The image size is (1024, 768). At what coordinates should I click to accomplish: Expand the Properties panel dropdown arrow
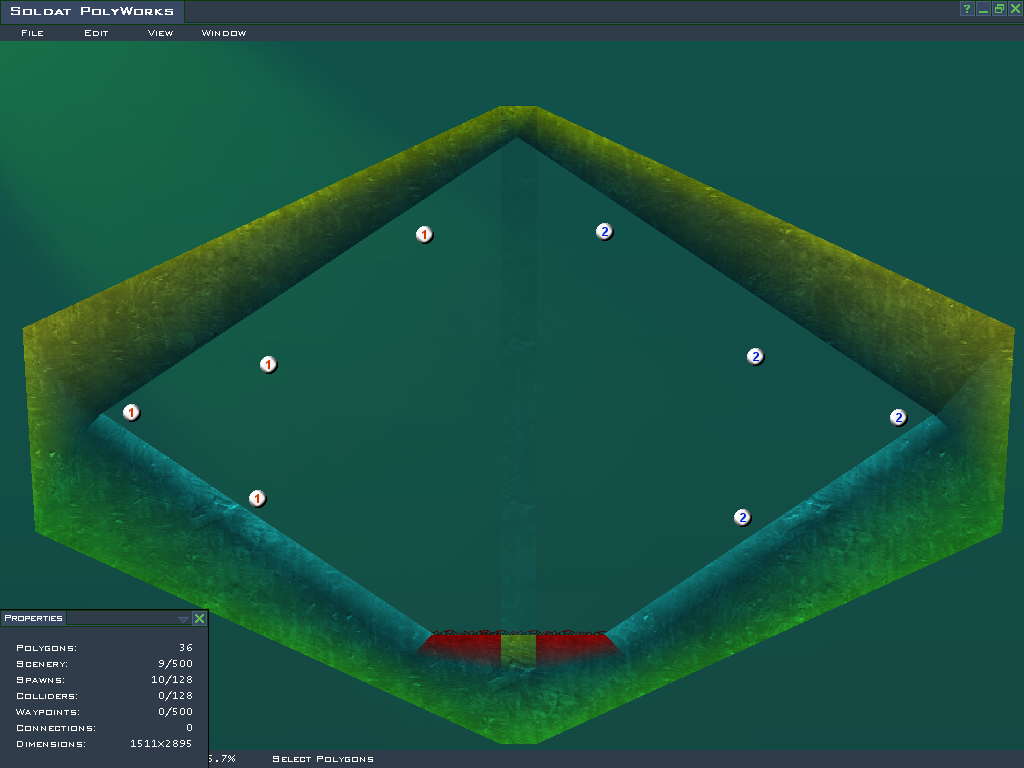pos(183,619)
